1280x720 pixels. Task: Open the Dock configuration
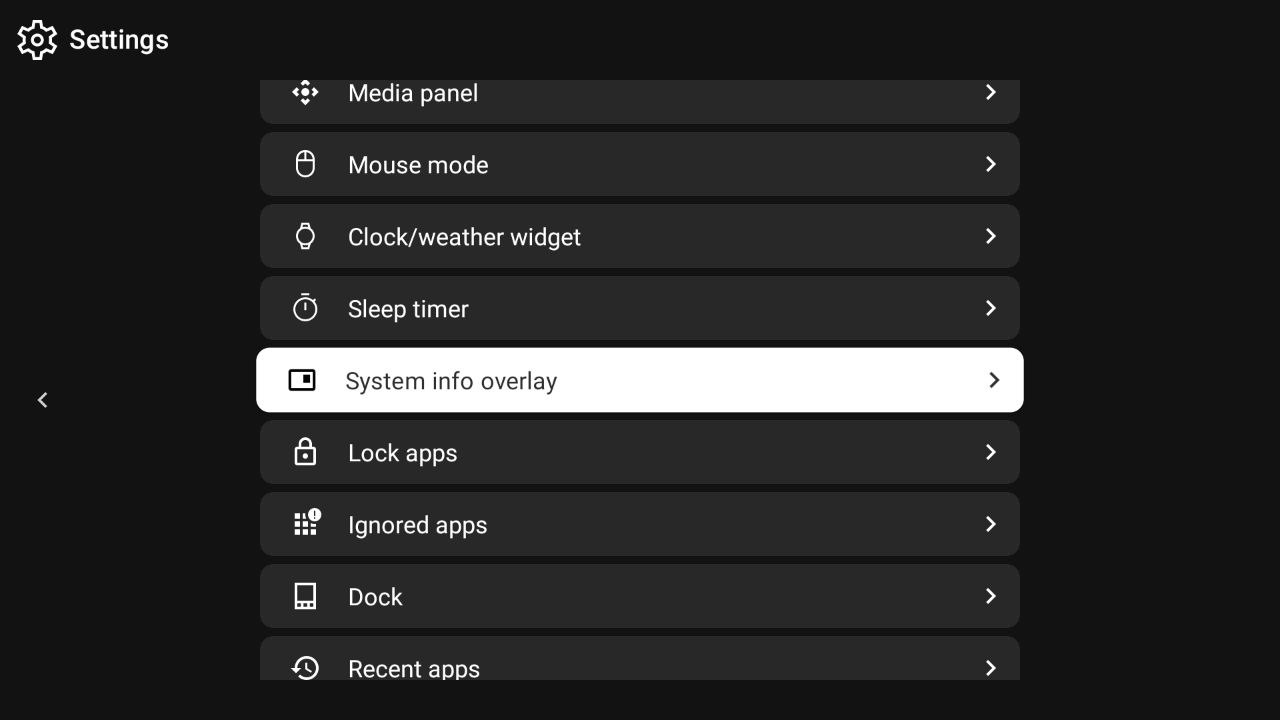pos(640,596)
